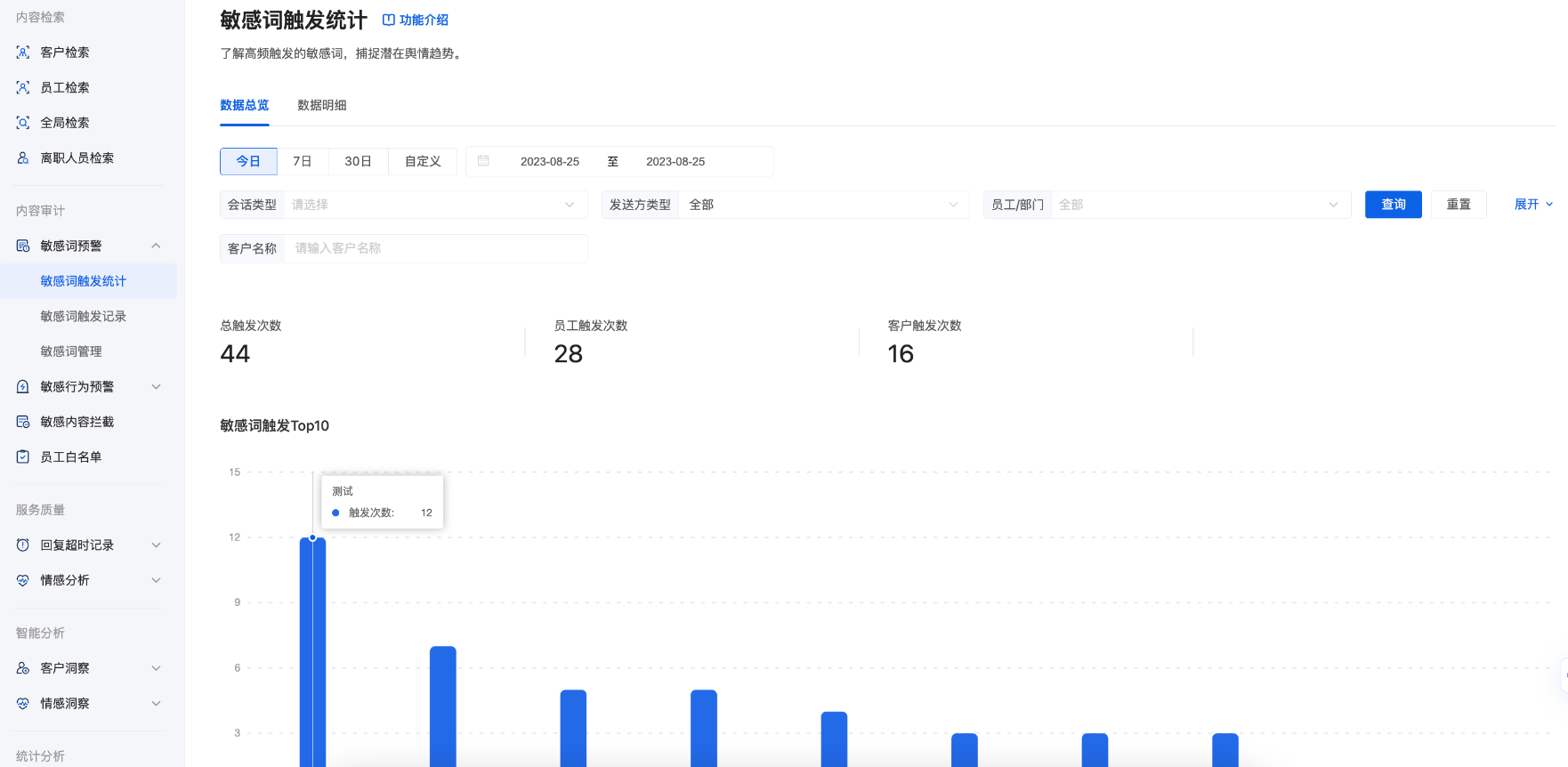This screenshot has height=767, width=1568.
Task: Expand the 情感分析 chevron
Action: (x=156, y=580)
